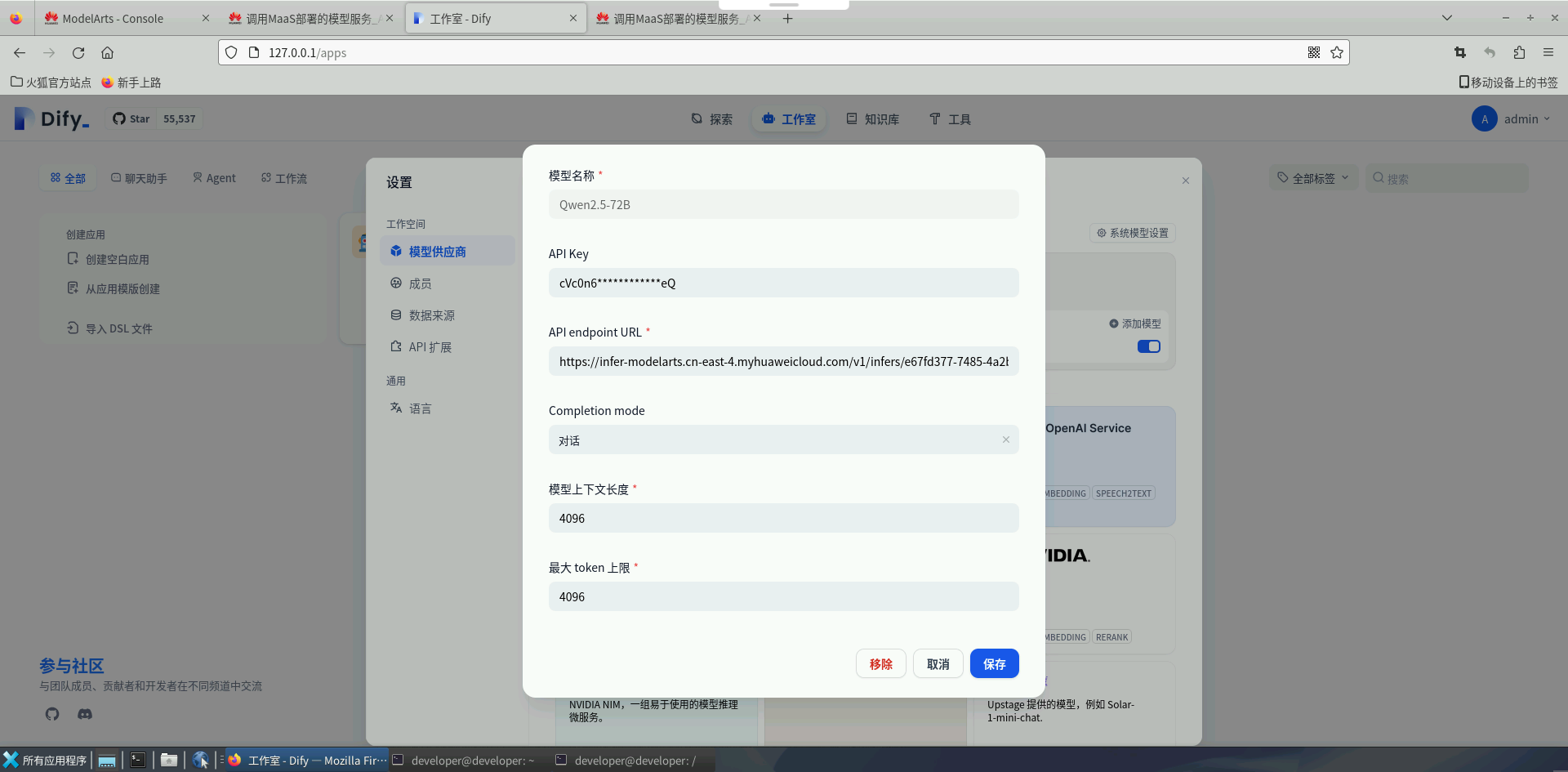Open the mobile device bookmarks (移动设备上的书签)
This screenshot has height=772, width=1568.
[1508, 83]
